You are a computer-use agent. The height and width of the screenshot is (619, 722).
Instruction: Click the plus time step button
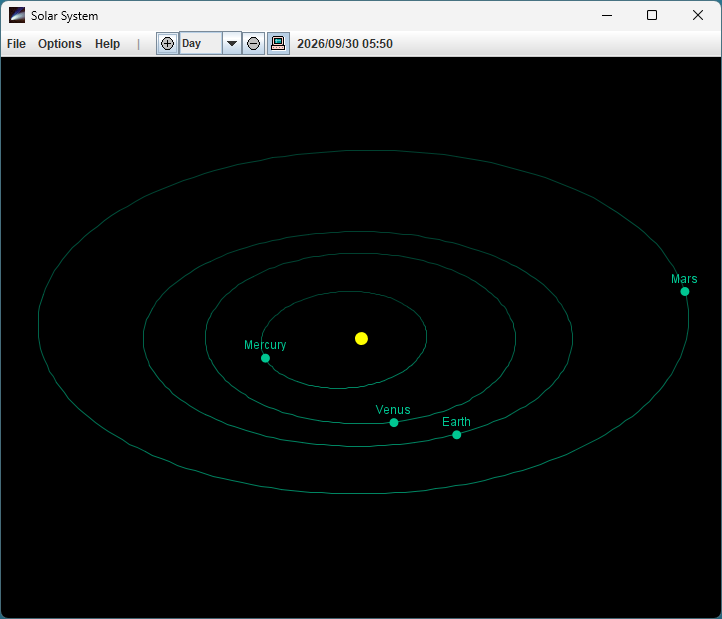[x=167, y=44]
